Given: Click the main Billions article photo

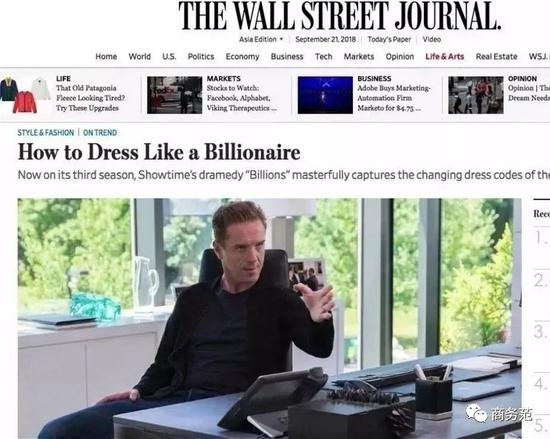Looking at the screenshot, I should click(x=269, y=318).
